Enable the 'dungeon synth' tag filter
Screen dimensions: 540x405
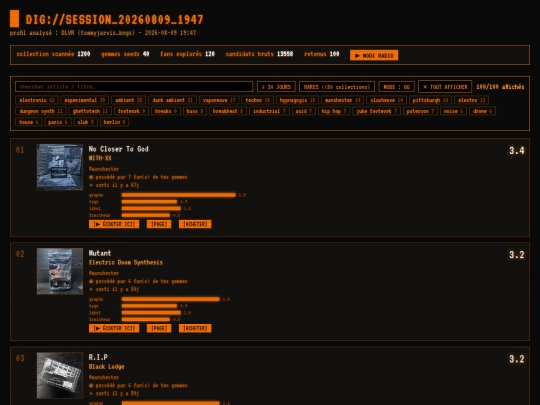(x=41, y=111)
